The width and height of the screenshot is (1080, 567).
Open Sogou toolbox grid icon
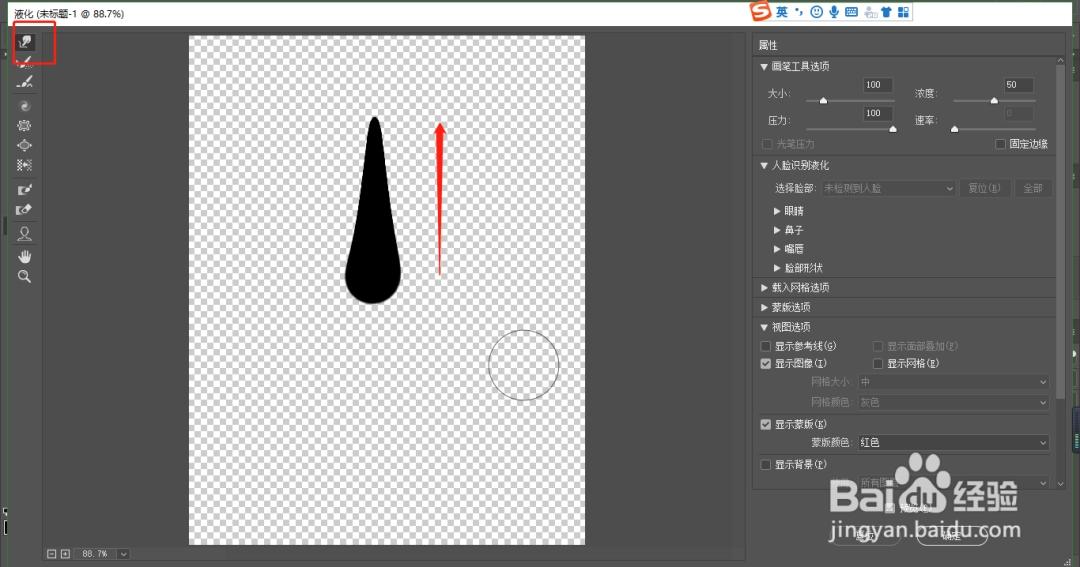pos(904,12)
